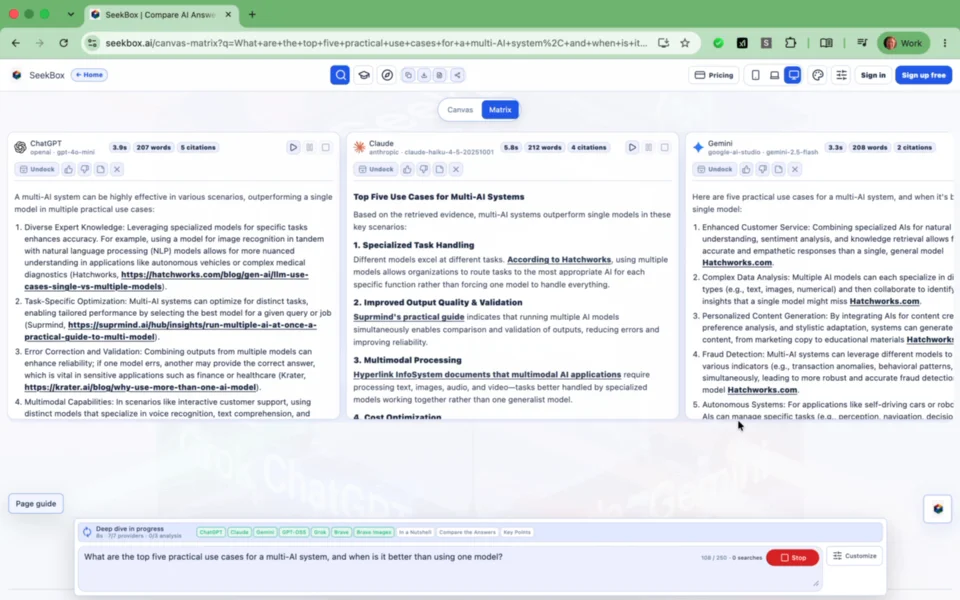
Task: Undock the ChatGPT panel
Action: 37,169
